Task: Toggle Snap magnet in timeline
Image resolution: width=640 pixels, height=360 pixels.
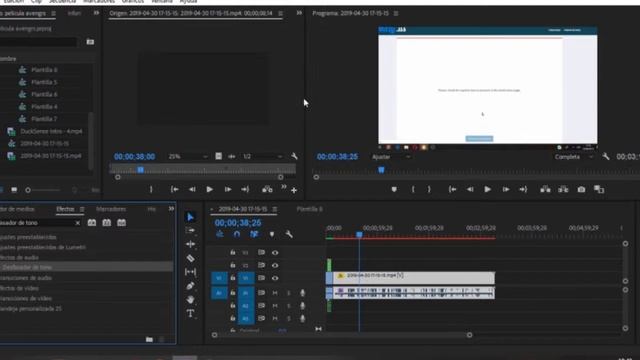Action: click(237, 234)
